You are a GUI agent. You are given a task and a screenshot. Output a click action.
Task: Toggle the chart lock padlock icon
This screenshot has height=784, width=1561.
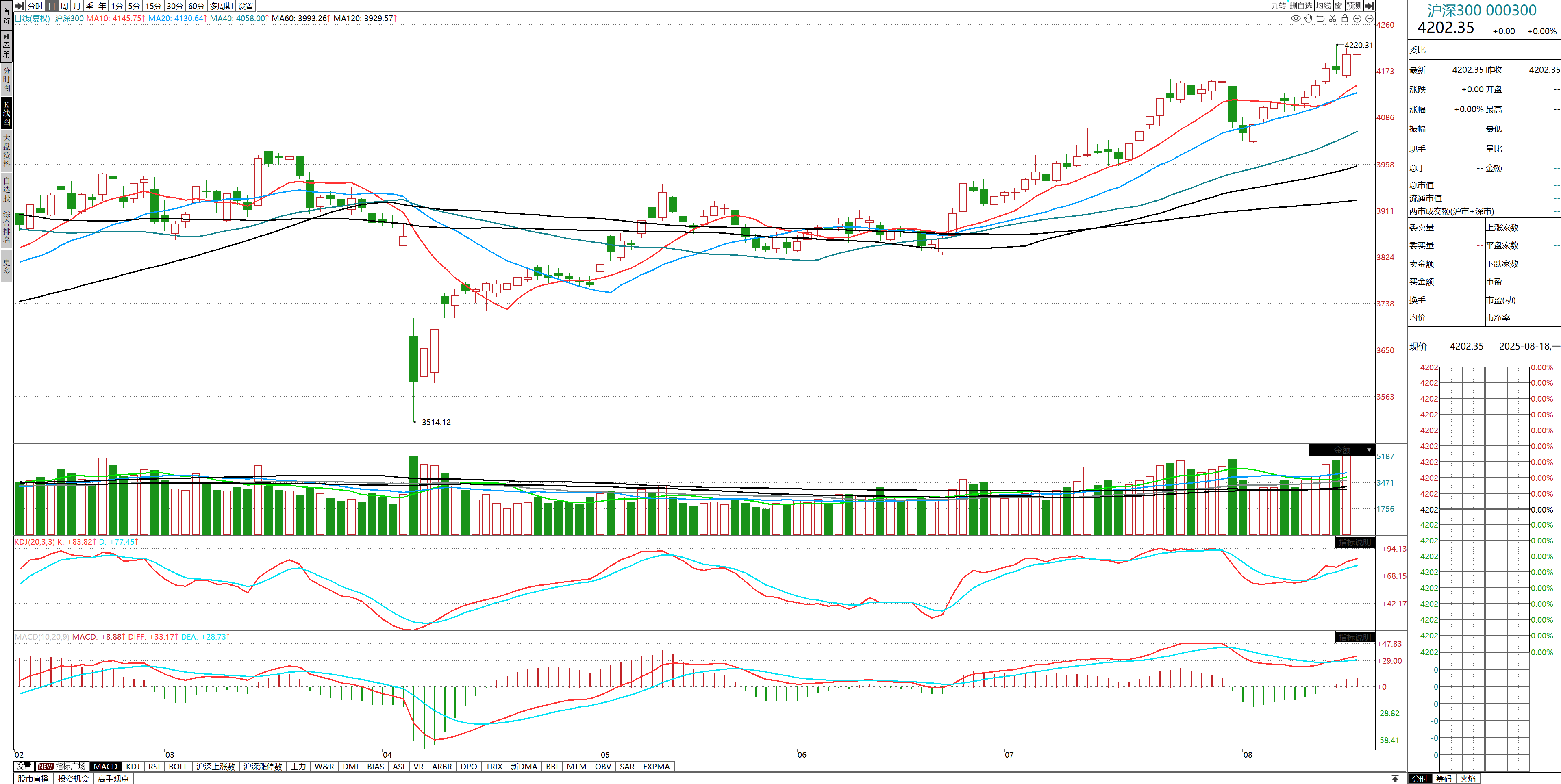click(x=1345, y=18)
